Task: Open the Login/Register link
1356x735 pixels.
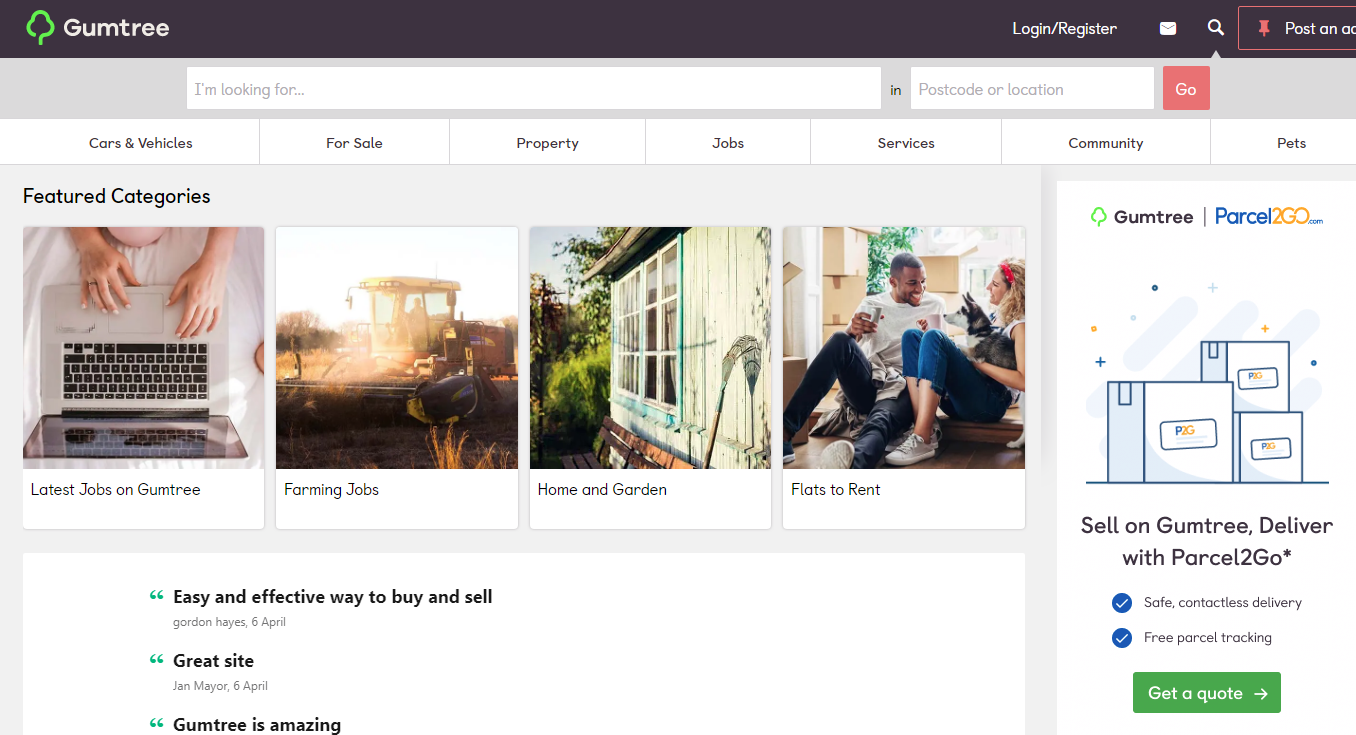Action: pyautogui.click(x=1064, y=29)
